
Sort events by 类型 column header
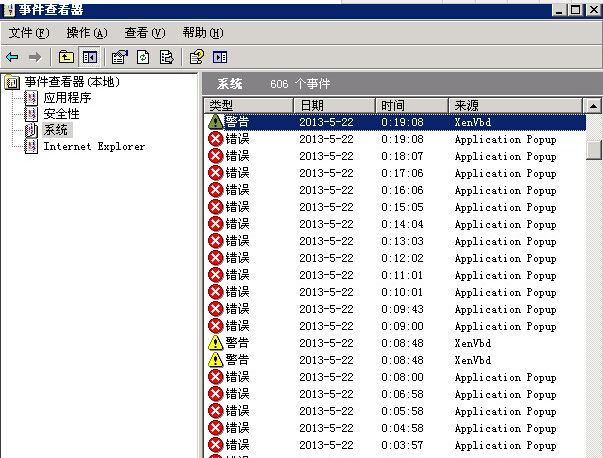pos(247,105)
